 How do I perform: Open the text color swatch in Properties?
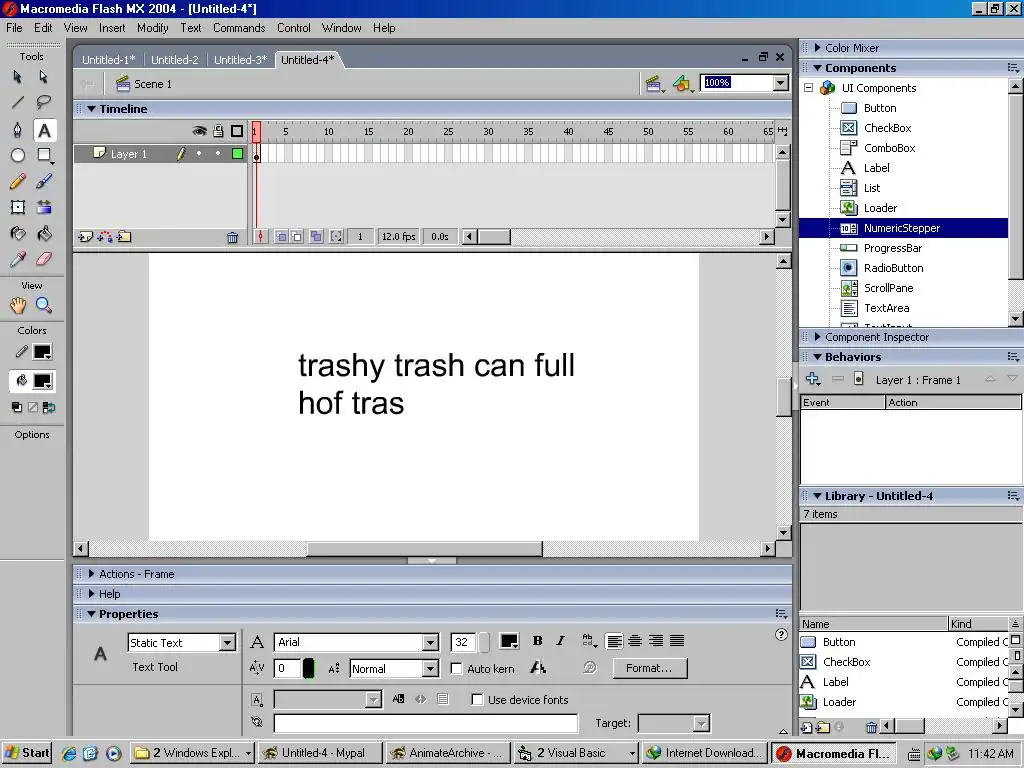coord(509,641)
